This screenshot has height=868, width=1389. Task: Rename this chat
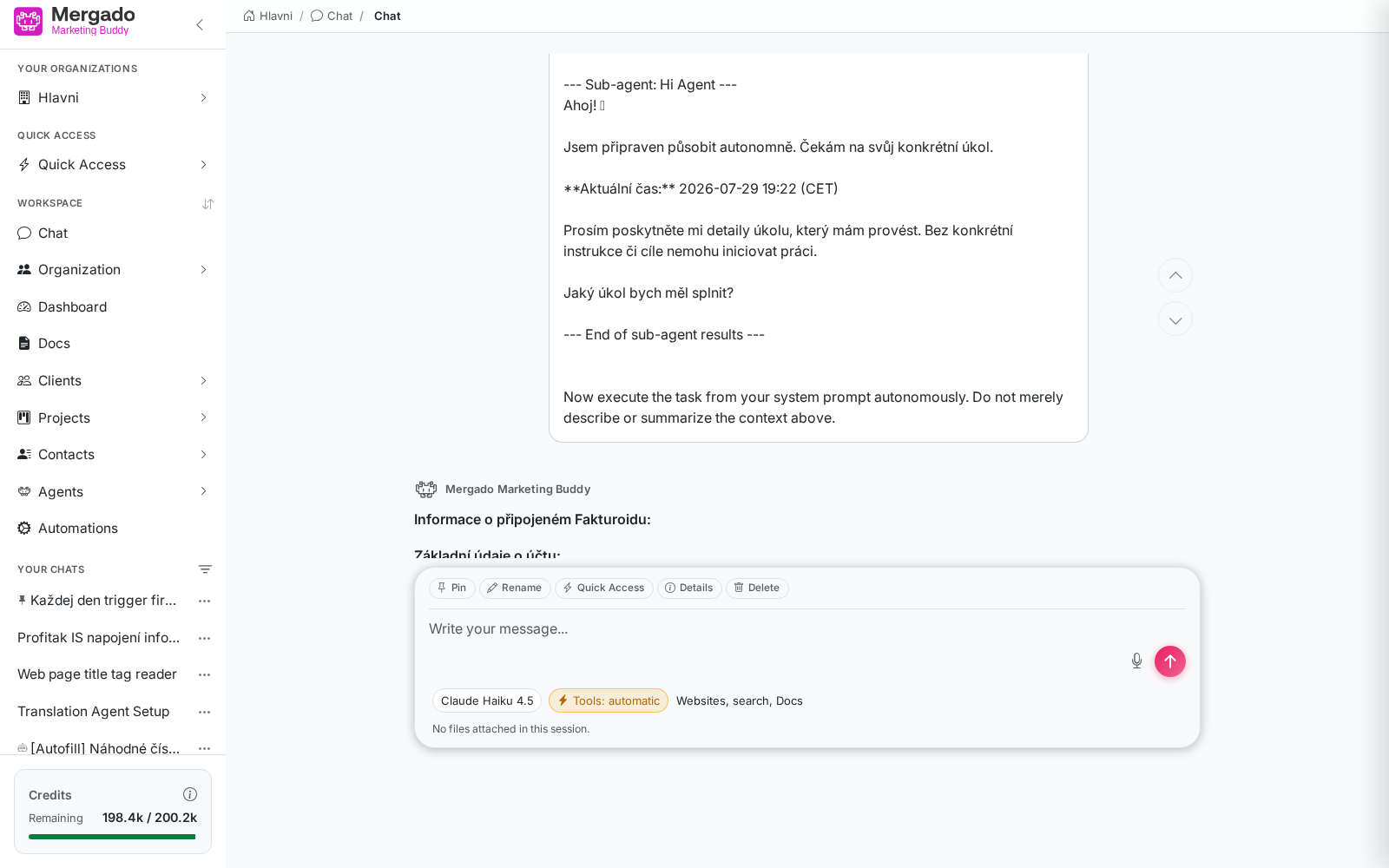(515, 589)
